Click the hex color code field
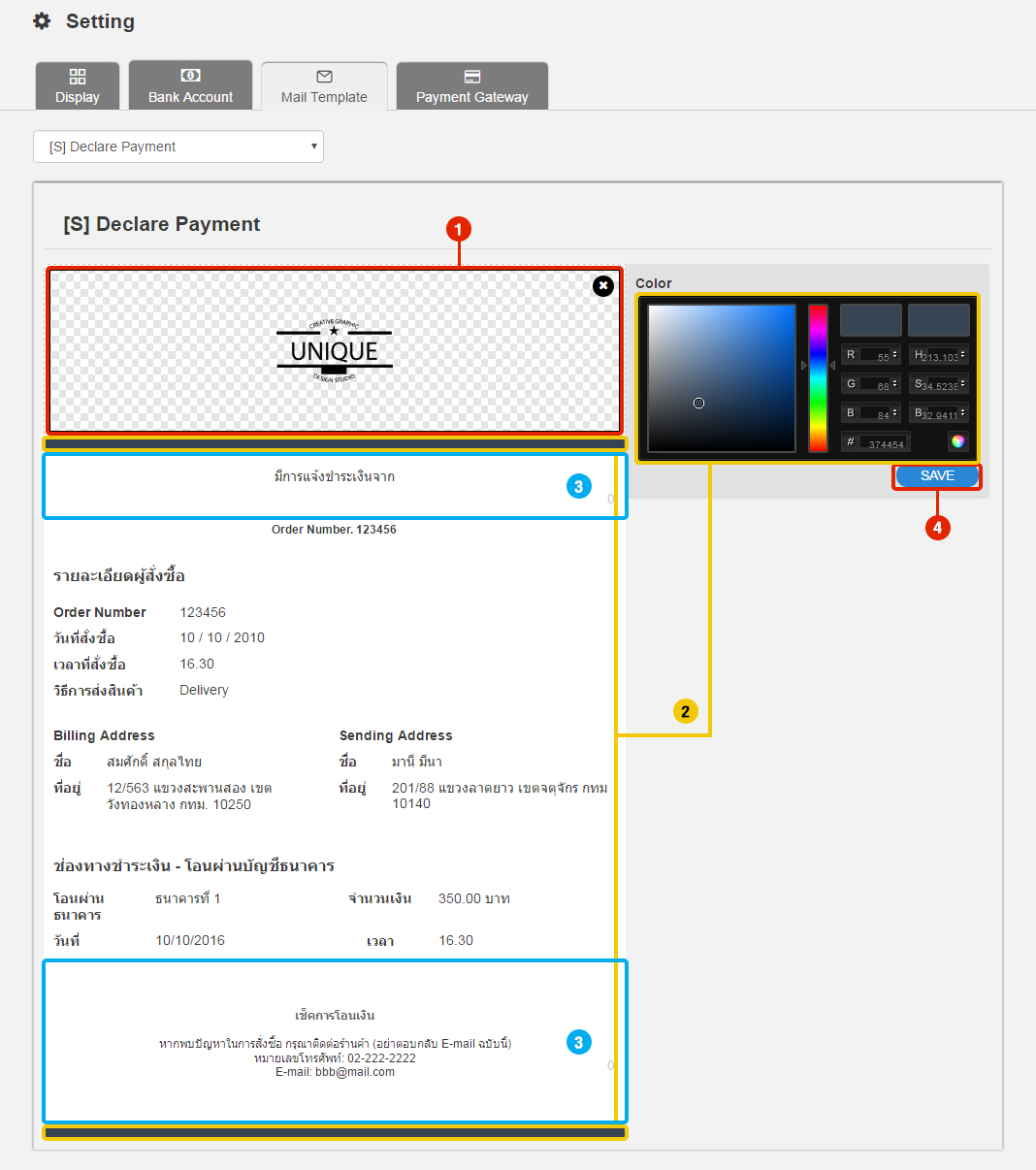 884,443
